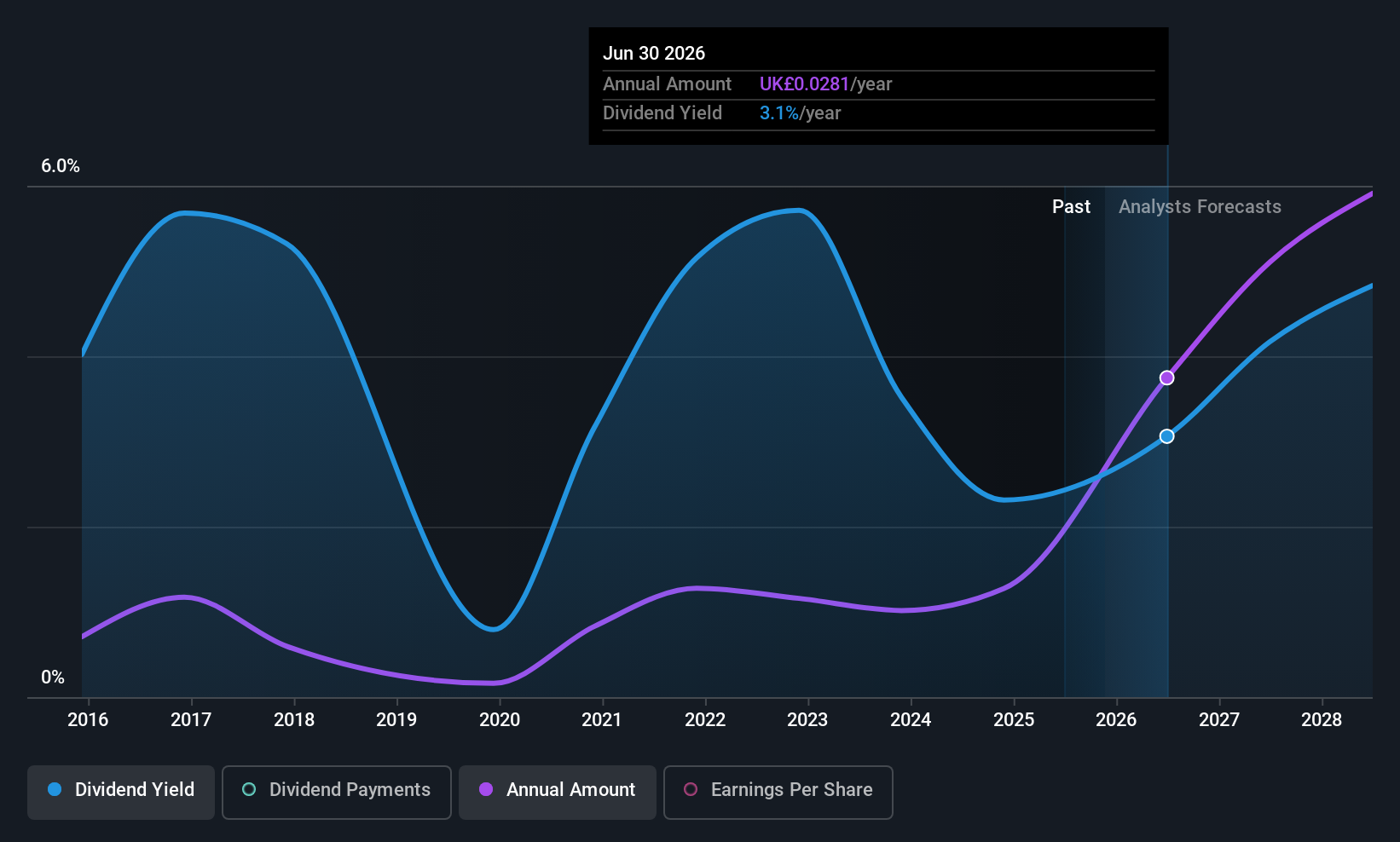
Task: Click the 2028 x-axis label
Action: pyautogui.click(x=1322, y=720)
